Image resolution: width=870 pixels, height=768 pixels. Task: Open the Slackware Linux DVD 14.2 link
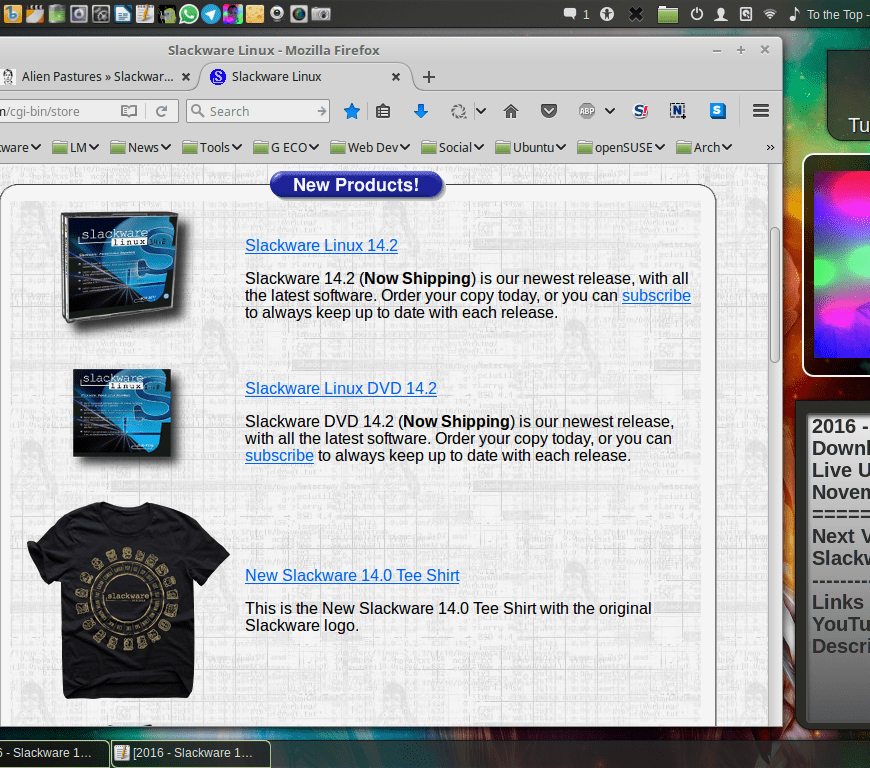pos(341,388)
